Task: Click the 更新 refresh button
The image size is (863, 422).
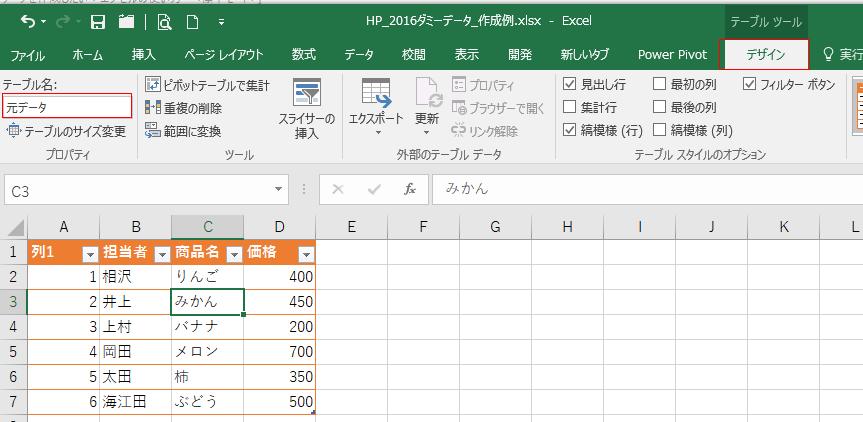Action: tap(427, 110)
